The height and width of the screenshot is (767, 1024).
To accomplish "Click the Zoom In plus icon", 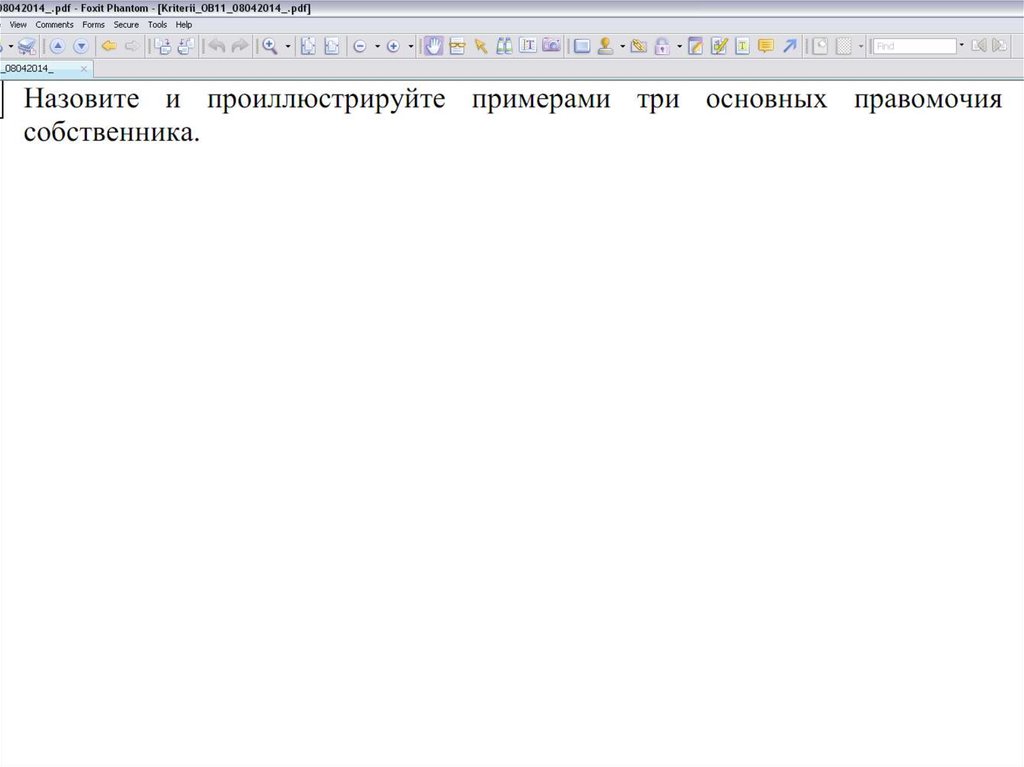I will (393, 46).
